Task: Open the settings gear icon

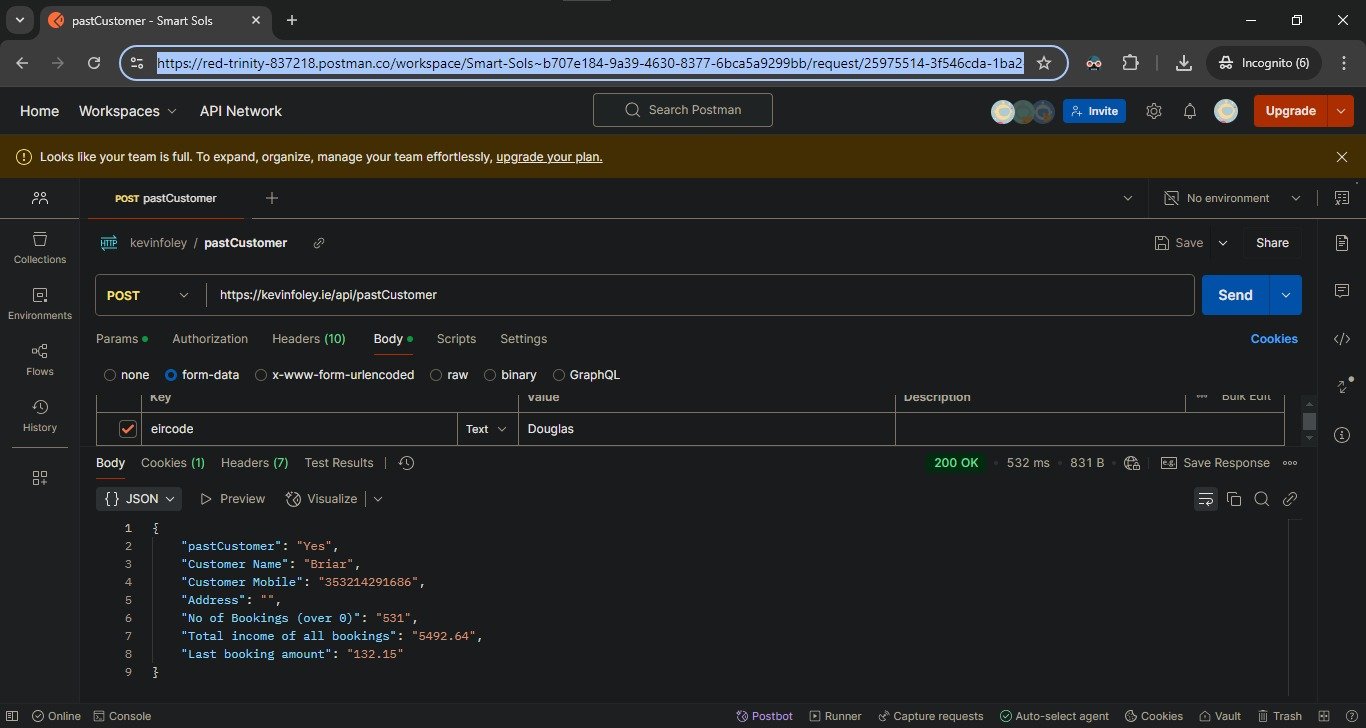Action: pyautogui.click(x=1153, y=111)
